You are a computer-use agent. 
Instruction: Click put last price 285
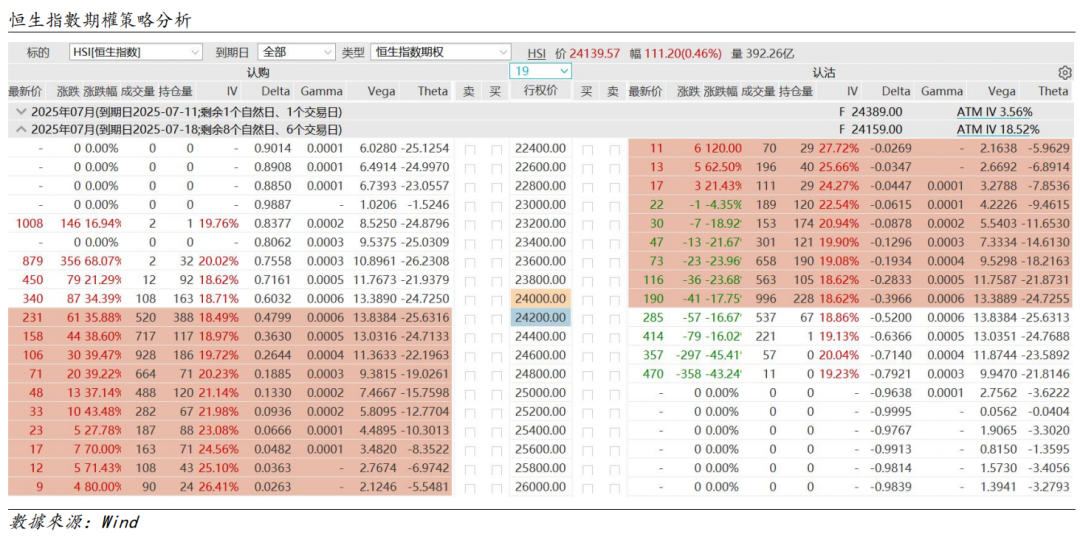pyautogui.click(x=653, y=318)
